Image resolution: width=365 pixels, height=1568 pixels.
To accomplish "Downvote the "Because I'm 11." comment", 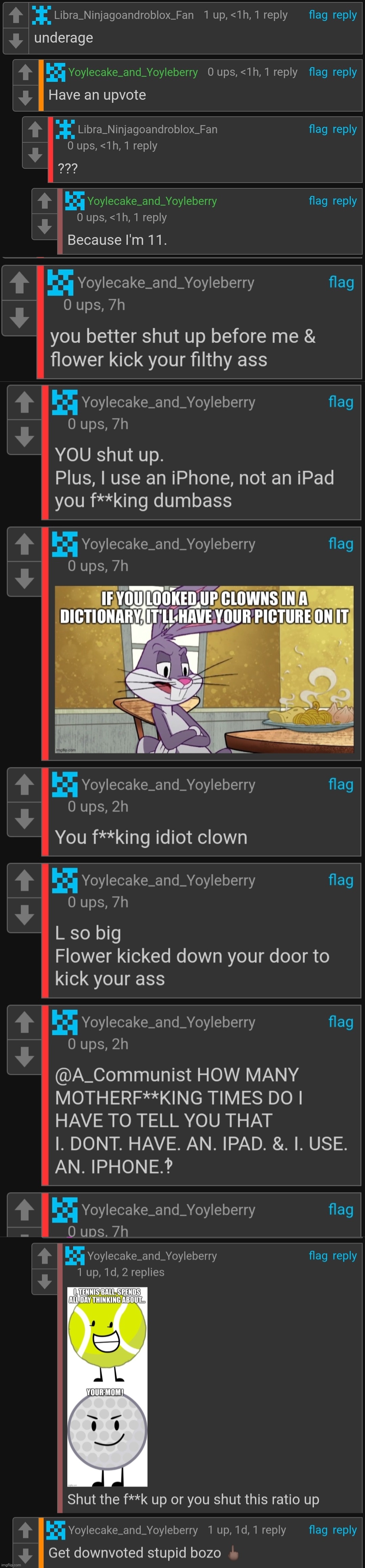I will click(x=44, y=227).
